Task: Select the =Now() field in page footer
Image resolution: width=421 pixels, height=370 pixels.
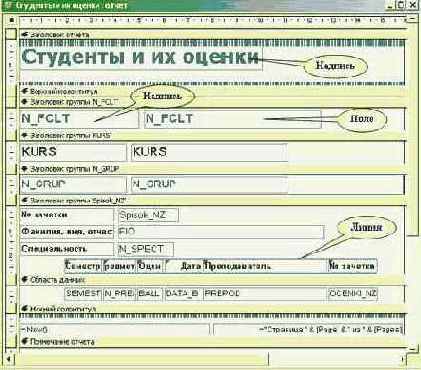Action: coord(115,329)
